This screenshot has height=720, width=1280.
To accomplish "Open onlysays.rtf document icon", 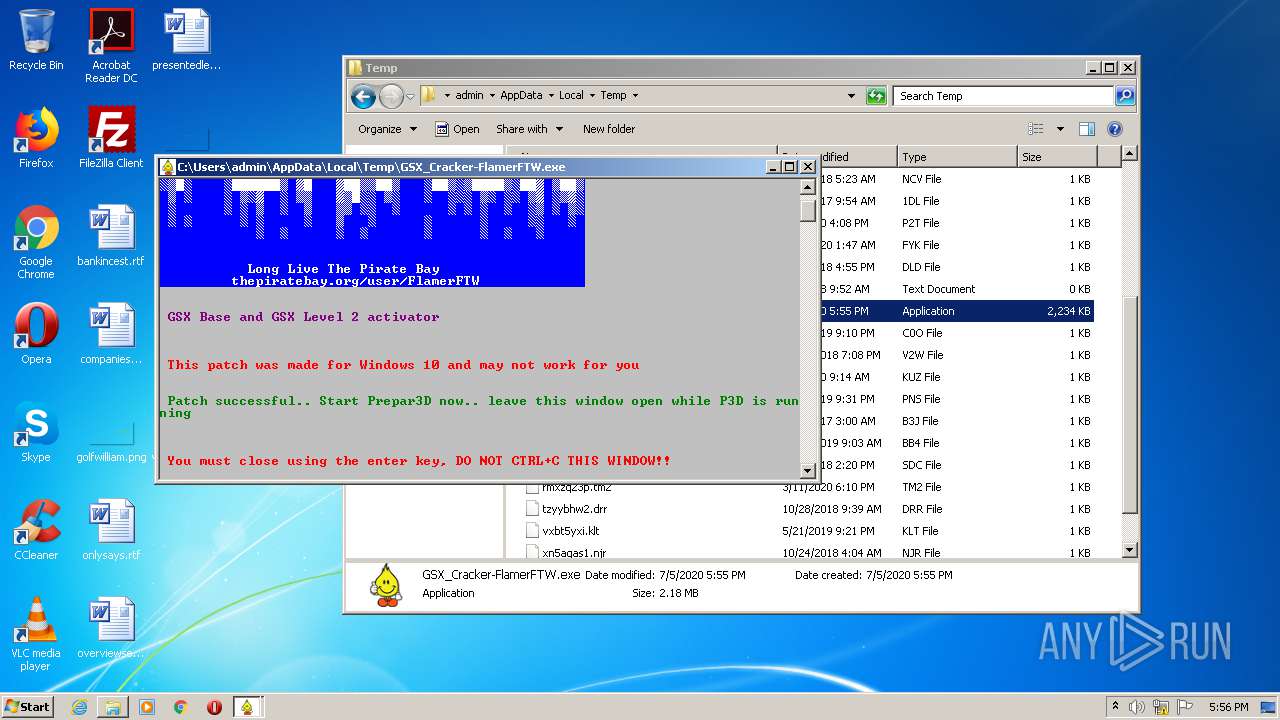I will [x=111, y=530].
